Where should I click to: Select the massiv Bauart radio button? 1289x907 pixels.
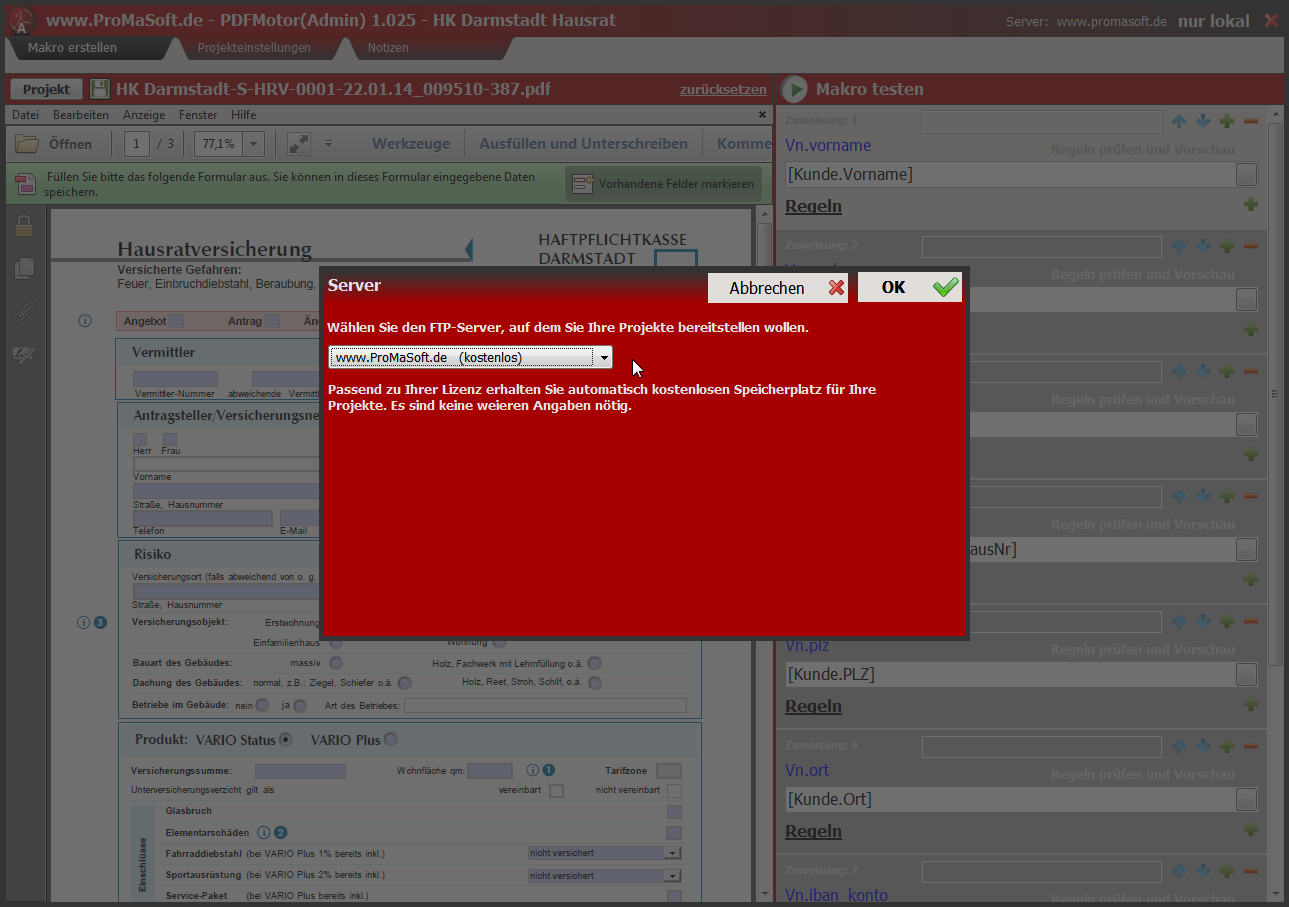(336, 663)
